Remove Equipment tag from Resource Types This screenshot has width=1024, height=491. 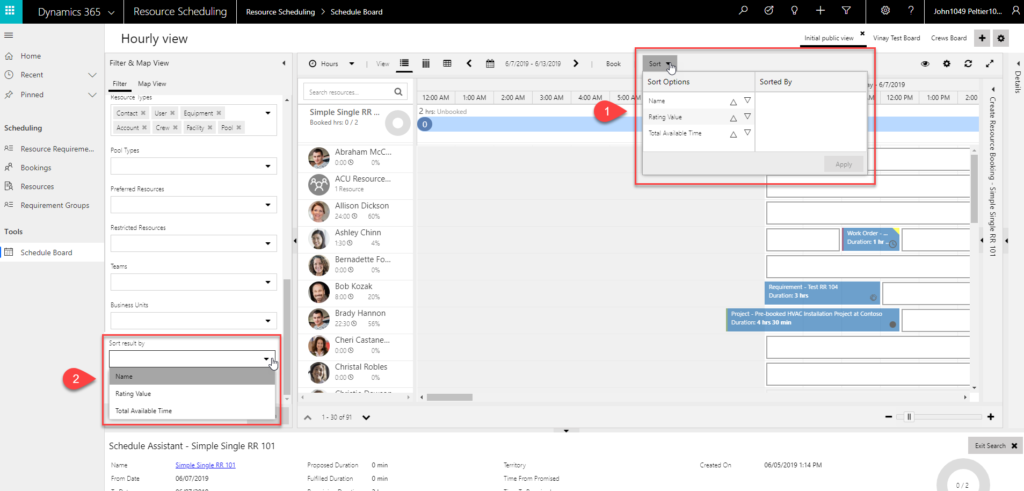(220, 113)
